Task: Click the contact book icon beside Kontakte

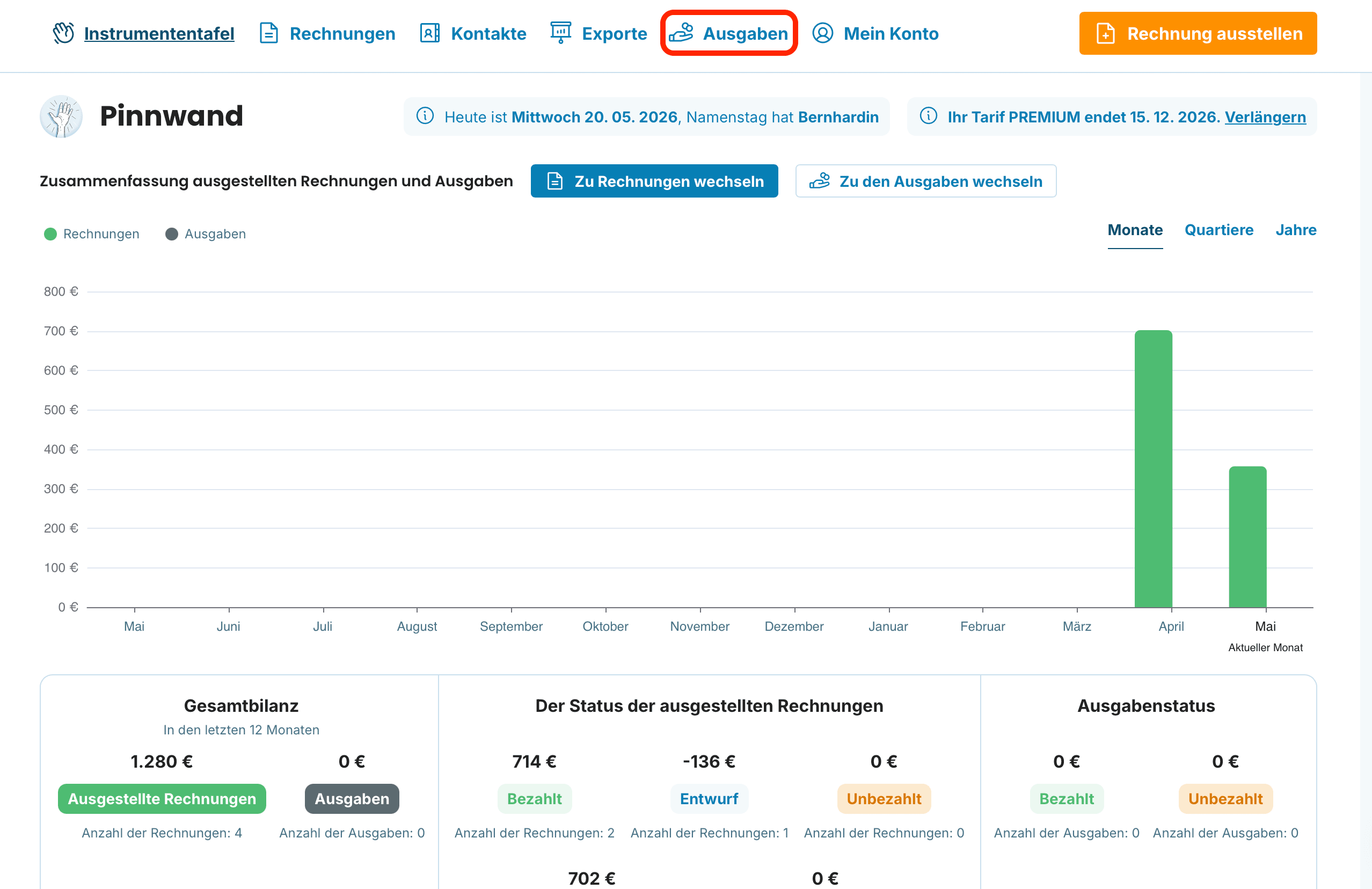Action: (430, 33)
